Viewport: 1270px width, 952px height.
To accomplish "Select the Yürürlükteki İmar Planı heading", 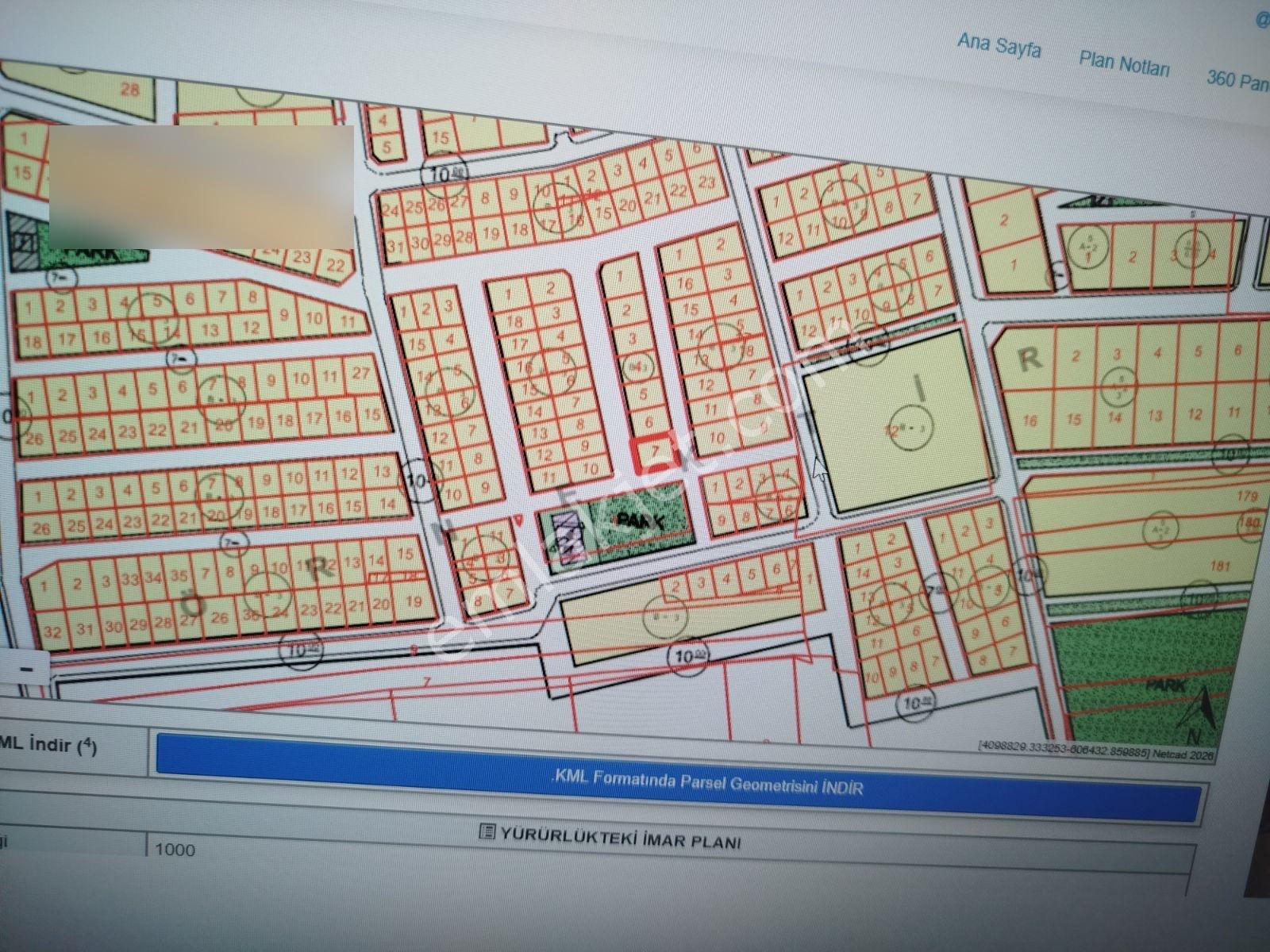I will pos(619,837).
